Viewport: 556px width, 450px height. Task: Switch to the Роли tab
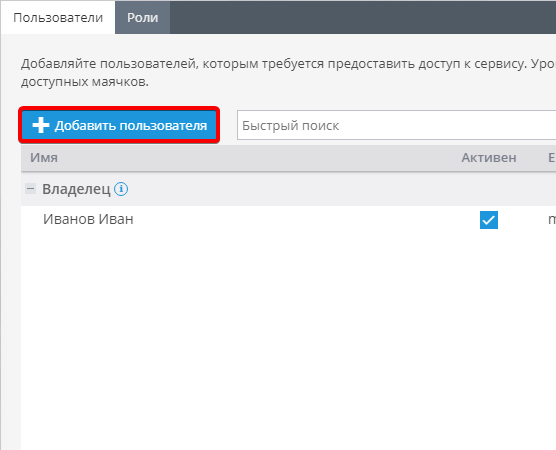tap(143, 17)
